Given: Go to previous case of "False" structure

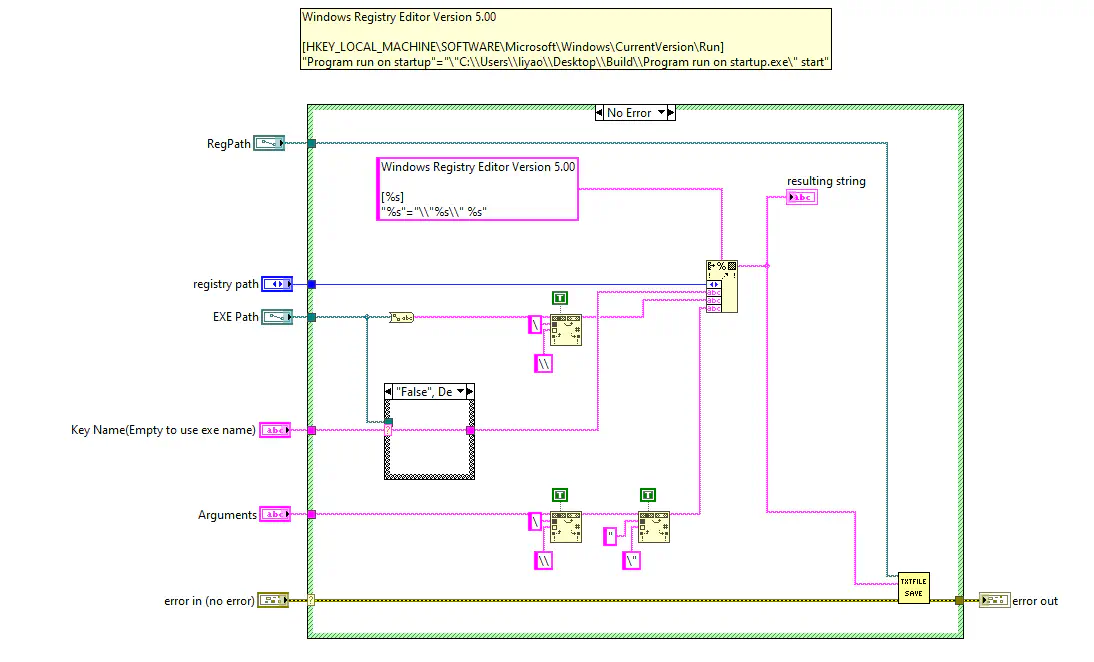Looking at the screenshot, I should [x=390, y=391].
